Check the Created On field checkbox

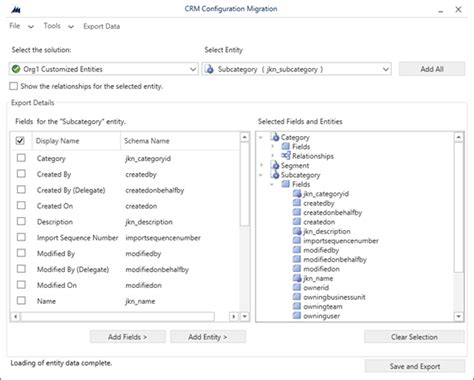(x=21, y=205)
